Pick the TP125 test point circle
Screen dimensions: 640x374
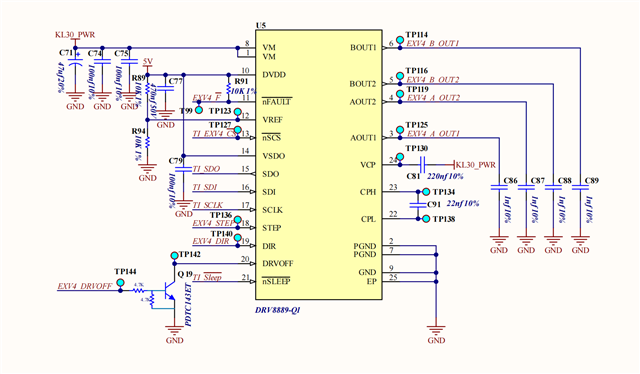(400, 130)
